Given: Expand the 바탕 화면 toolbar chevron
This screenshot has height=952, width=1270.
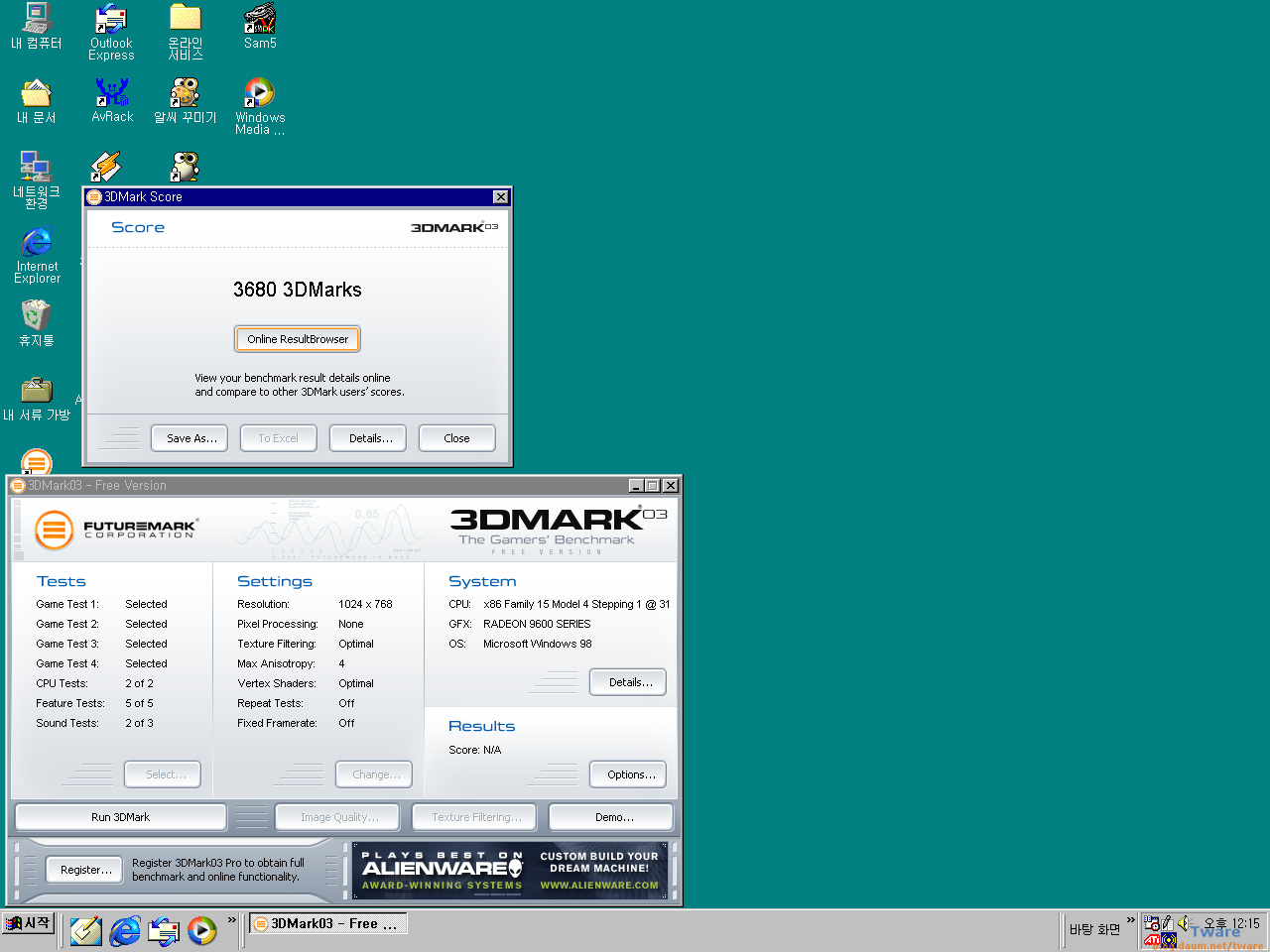Looking at the screenshot, I should coord(1130,920).
